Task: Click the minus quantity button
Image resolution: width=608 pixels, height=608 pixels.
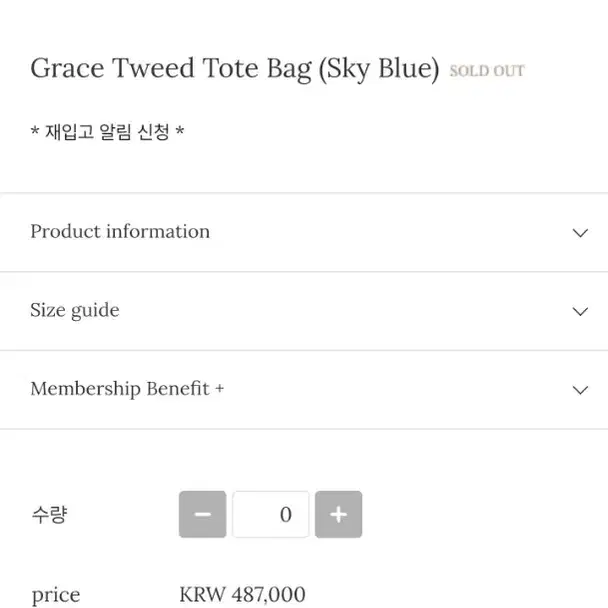Action: pyautogui.click(x=202, y=514)
